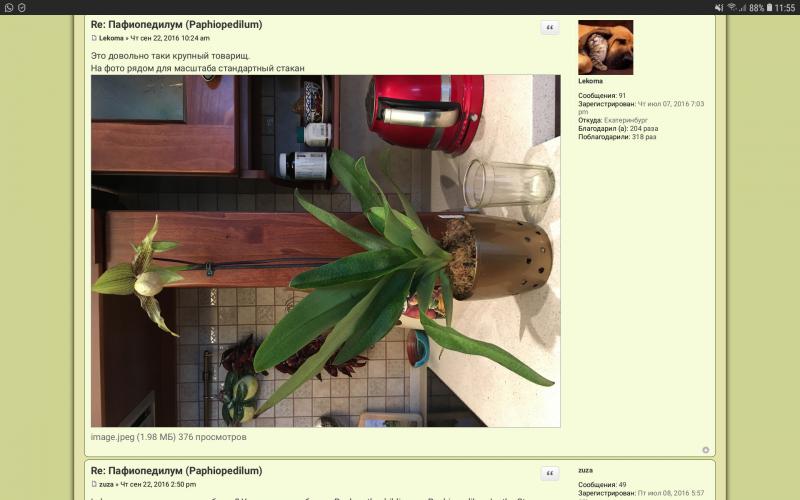Open Lekoma's avatar image

point(605,47)
